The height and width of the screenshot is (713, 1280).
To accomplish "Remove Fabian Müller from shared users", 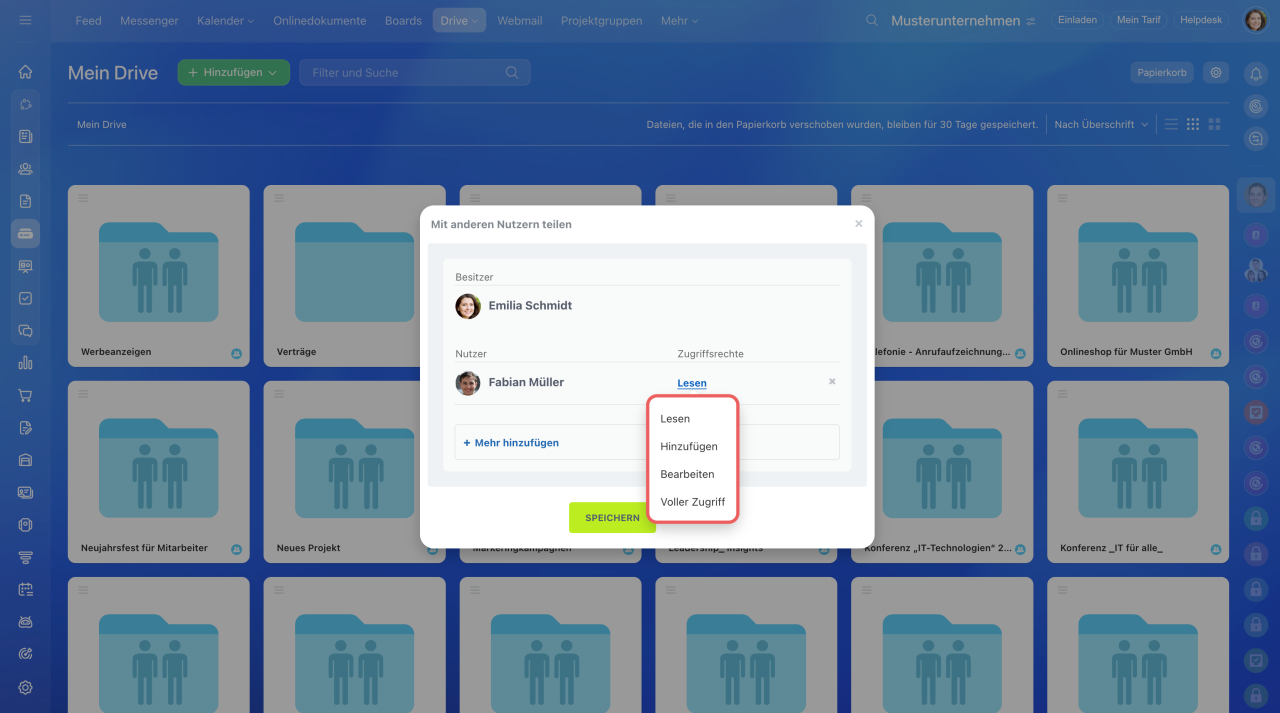I will [832, 382].
